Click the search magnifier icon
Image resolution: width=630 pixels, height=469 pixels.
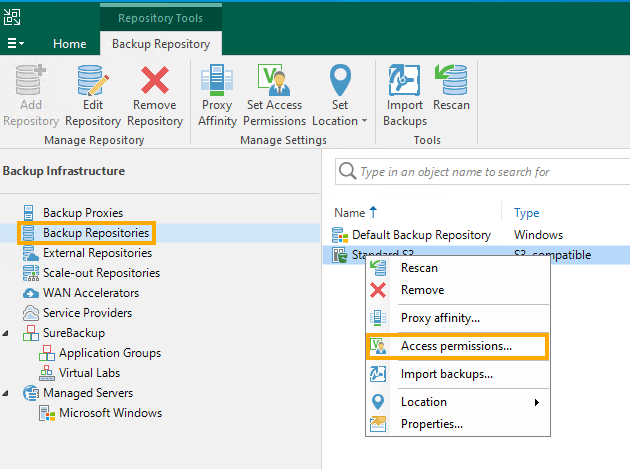tap(347, 171)
